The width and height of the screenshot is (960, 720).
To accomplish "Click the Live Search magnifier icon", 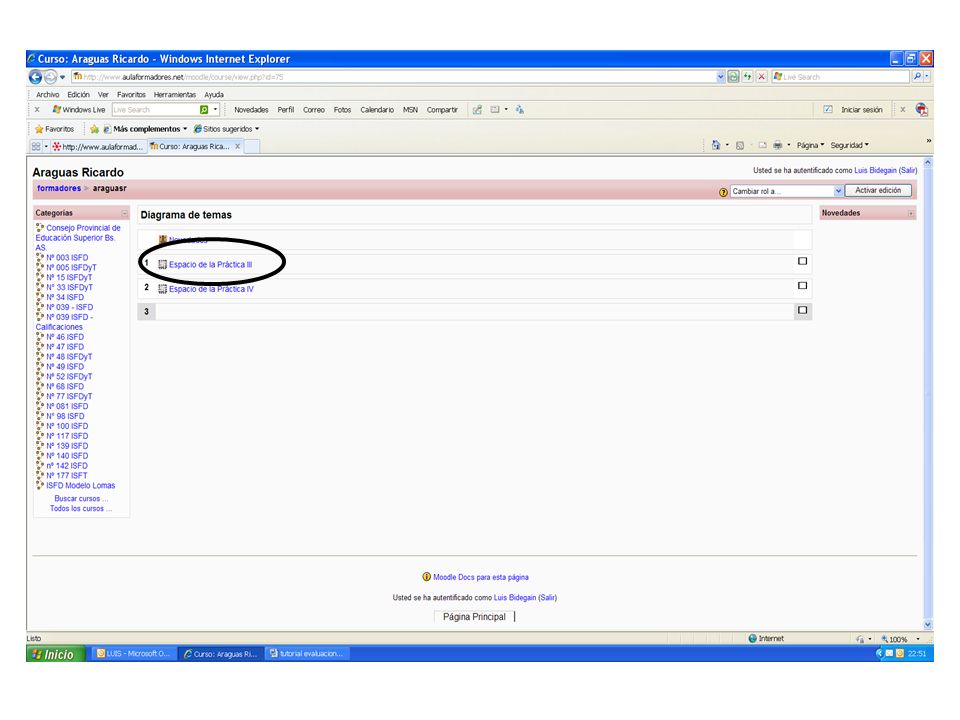I will 917,77.
